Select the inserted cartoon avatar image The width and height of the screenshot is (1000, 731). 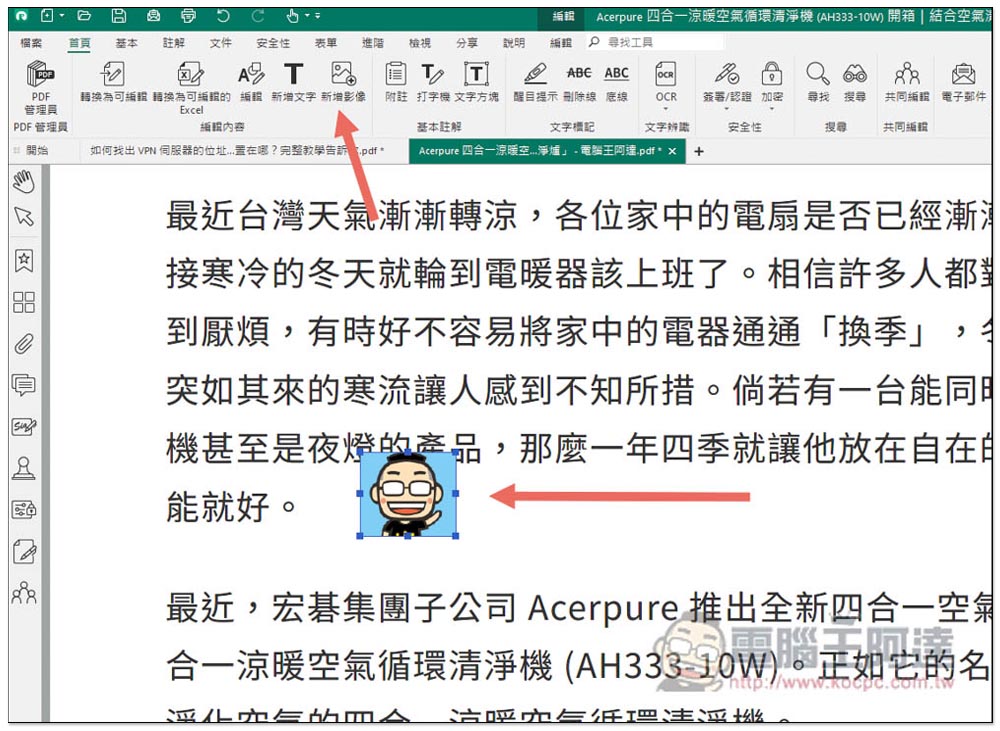408,494
